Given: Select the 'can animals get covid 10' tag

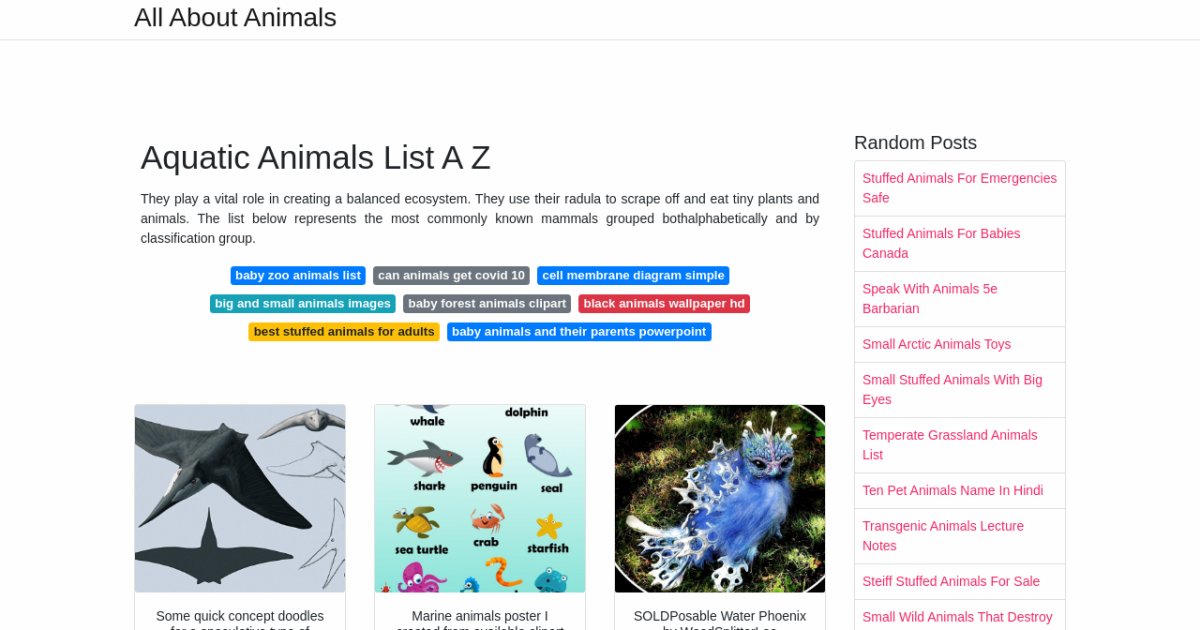Looking at the screenshot, I should point(451,276).
